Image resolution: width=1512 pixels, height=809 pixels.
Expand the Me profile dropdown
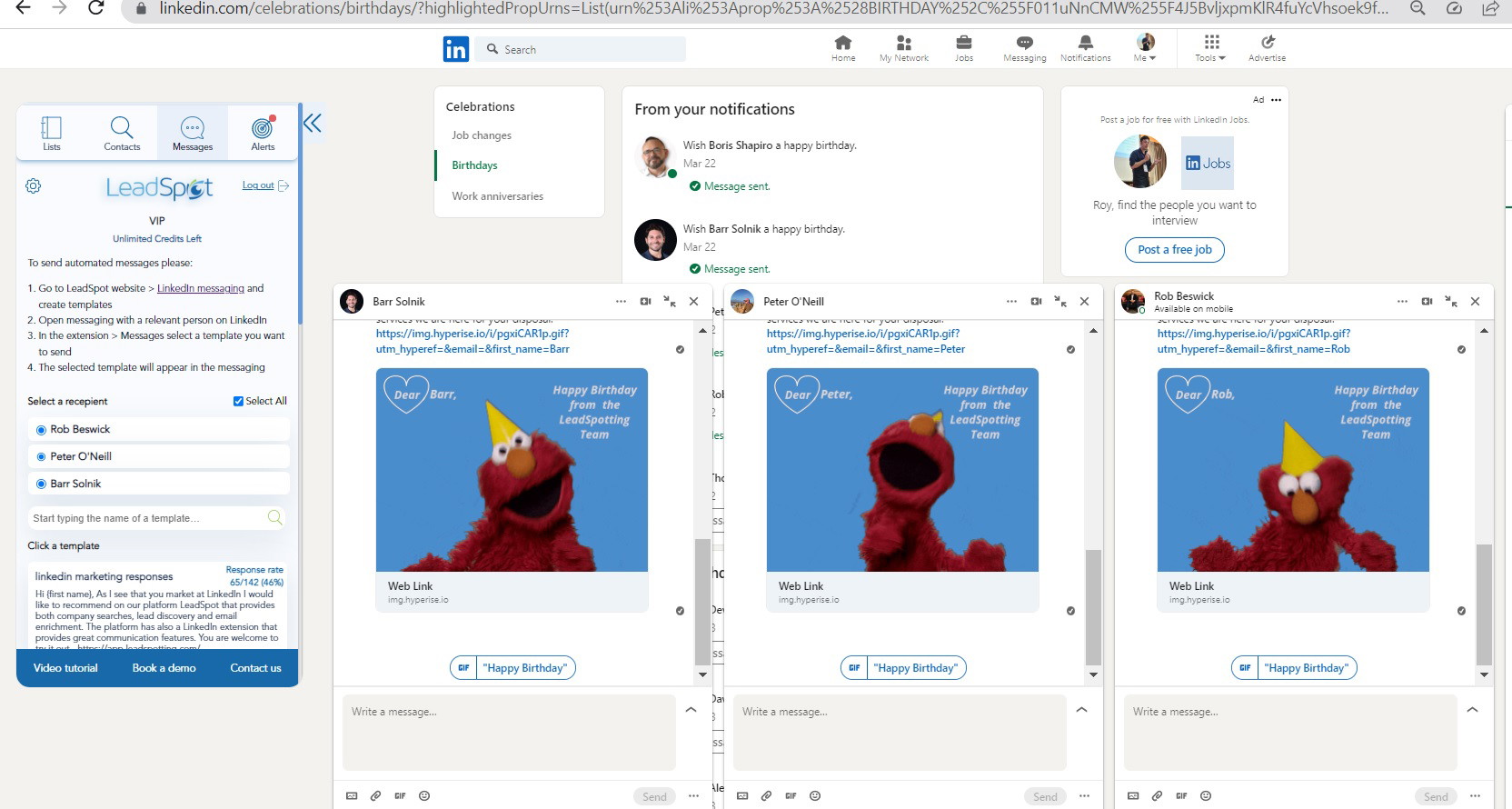pos(1145,48)
